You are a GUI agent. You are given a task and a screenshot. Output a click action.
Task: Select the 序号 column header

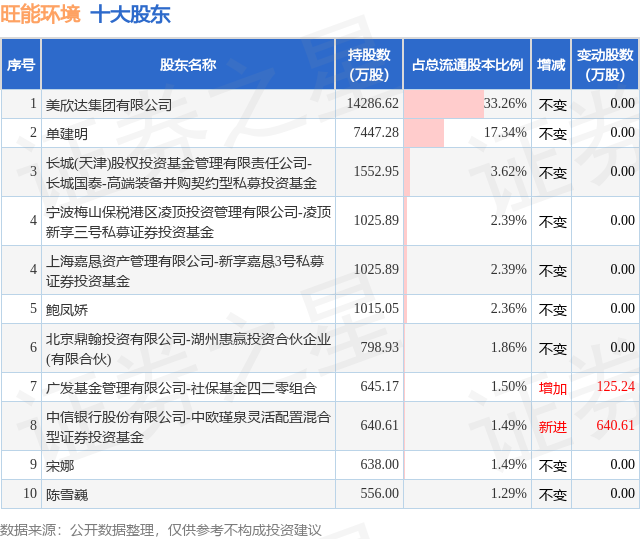point(21,64)
